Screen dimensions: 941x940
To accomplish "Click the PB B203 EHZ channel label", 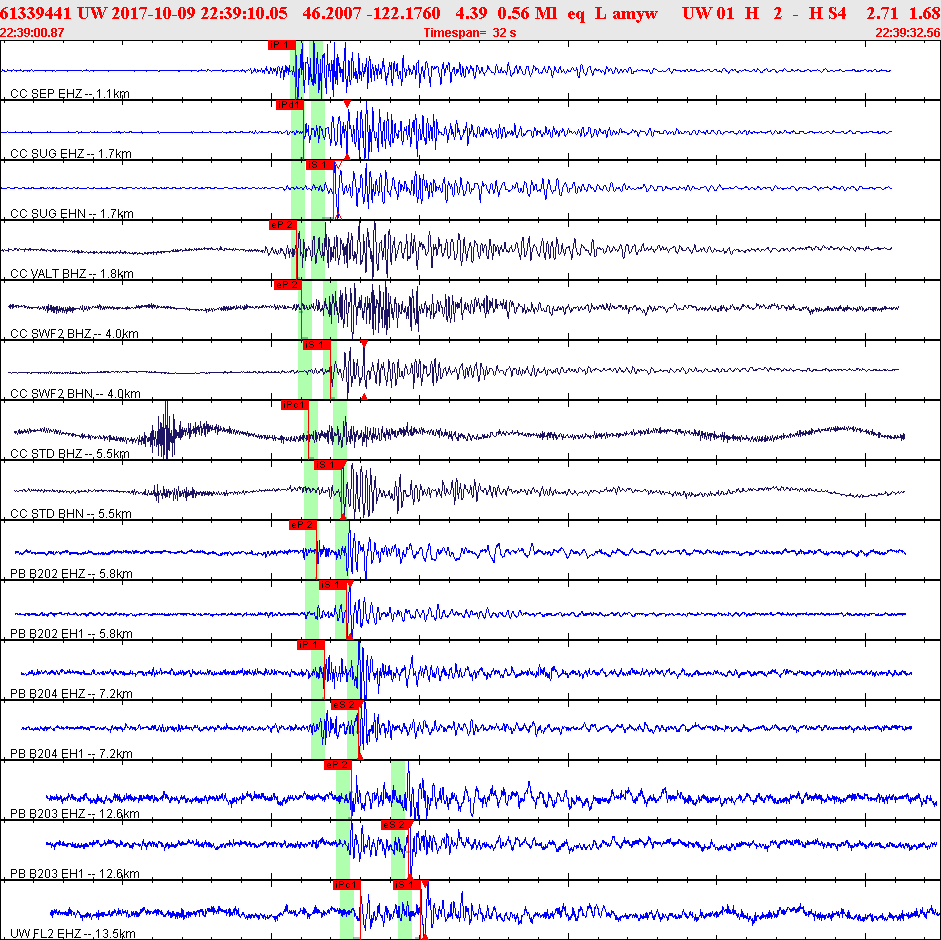I will 74,814.
